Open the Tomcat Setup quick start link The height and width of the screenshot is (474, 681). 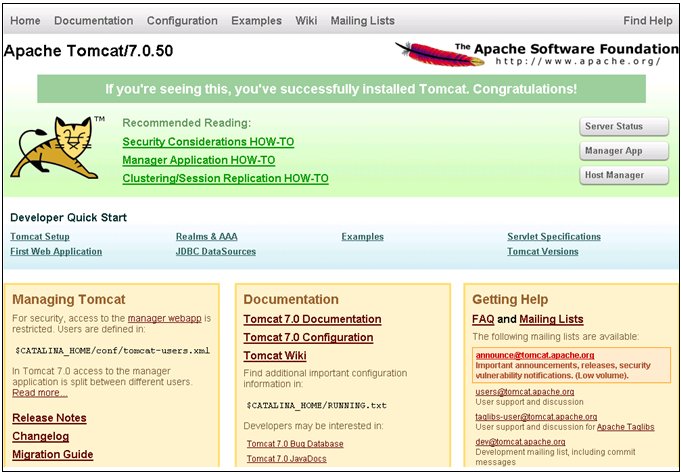click(40, 237)
